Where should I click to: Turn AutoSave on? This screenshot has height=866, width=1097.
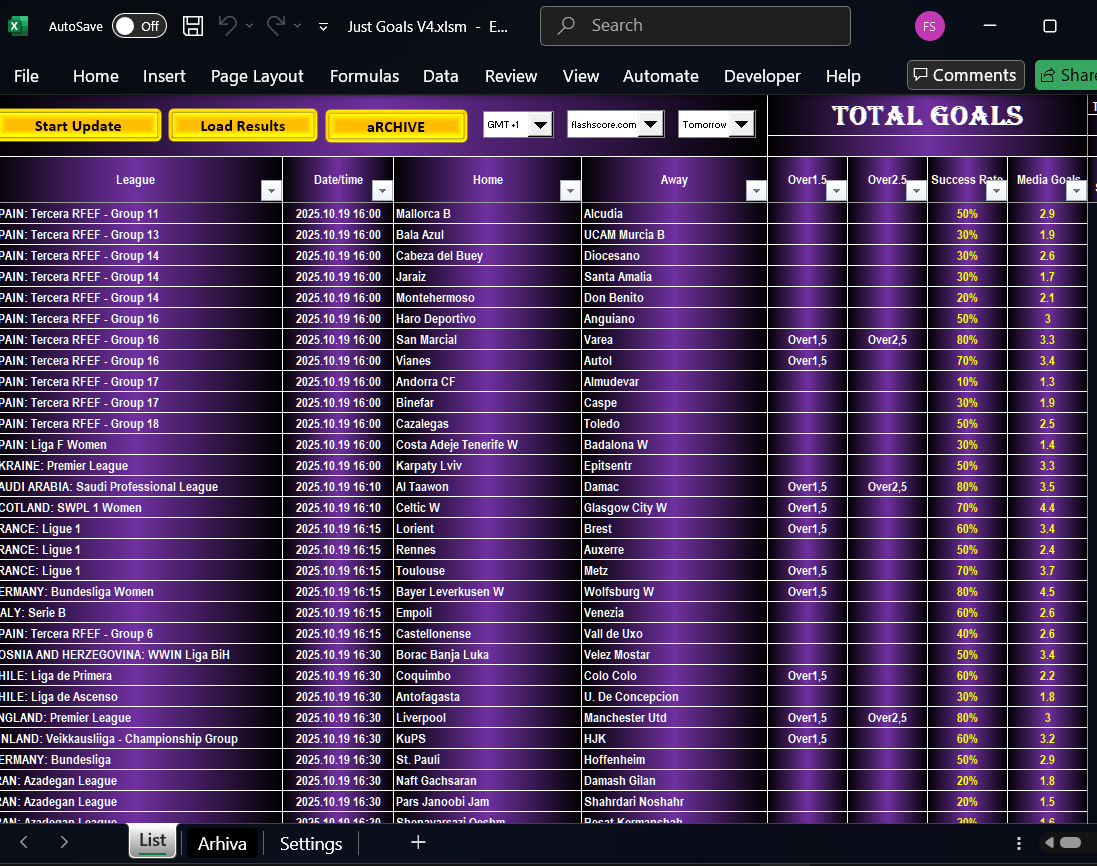(x=138, y=26)
